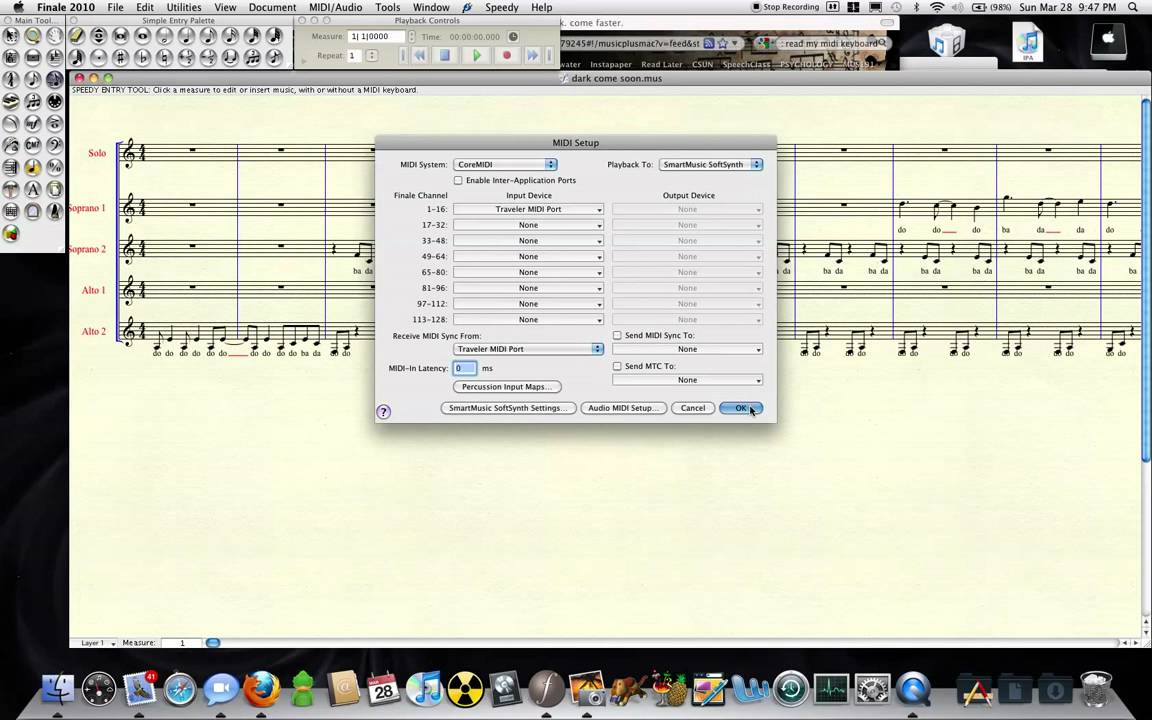Image resolution: width=1152 pixels, height=720 pixels.
Task: Select the Clef tool with bass clef
Action: (x=54, y=145)
